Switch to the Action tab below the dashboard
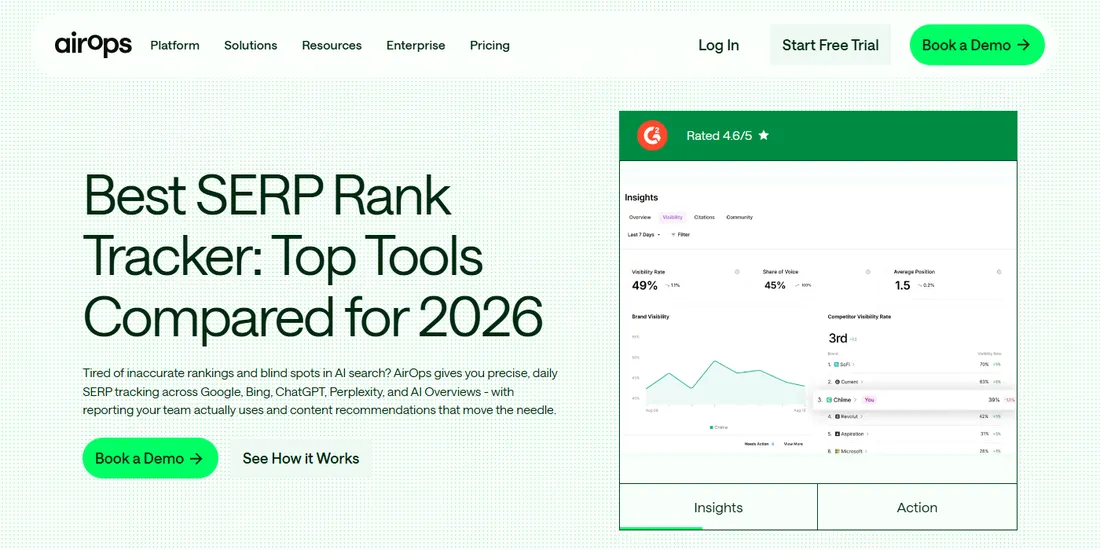 (917, 507)
